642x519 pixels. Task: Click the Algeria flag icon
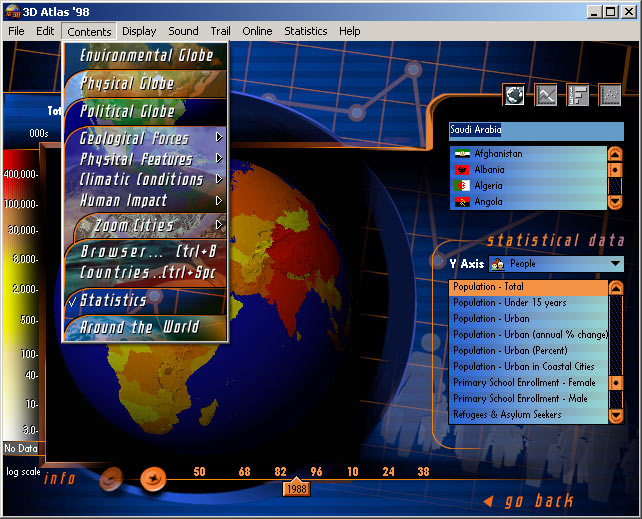click(462, 186)
